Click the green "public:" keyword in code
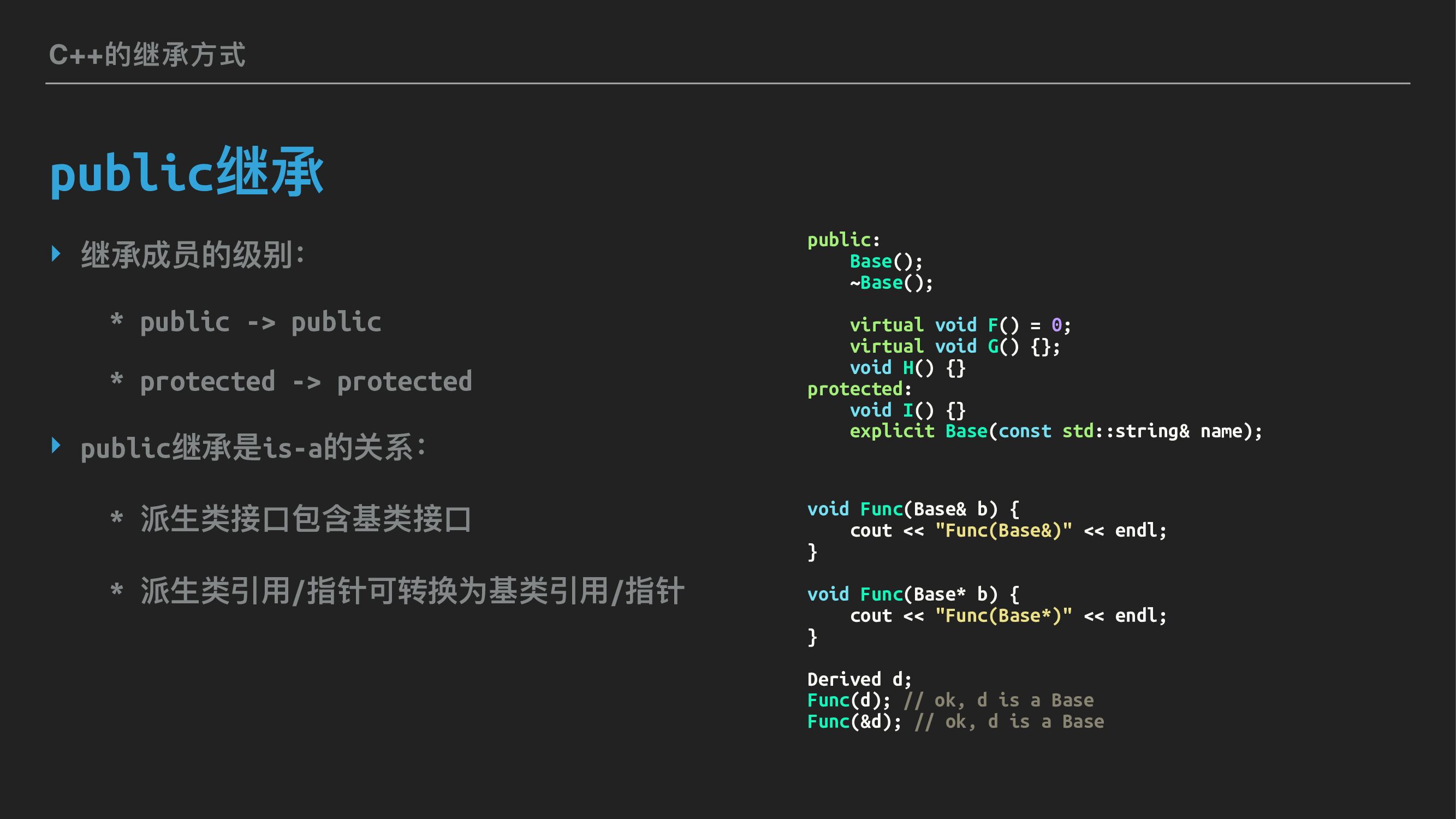Image resolution: width=1456 pixels, height=819 pixels. pos(843,240)
